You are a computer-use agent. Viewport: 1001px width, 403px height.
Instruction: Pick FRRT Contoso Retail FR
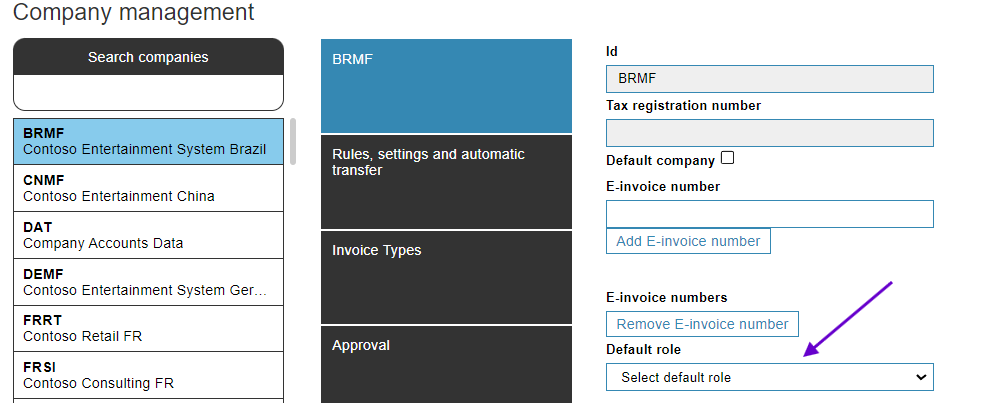click(x=148, y=328)
